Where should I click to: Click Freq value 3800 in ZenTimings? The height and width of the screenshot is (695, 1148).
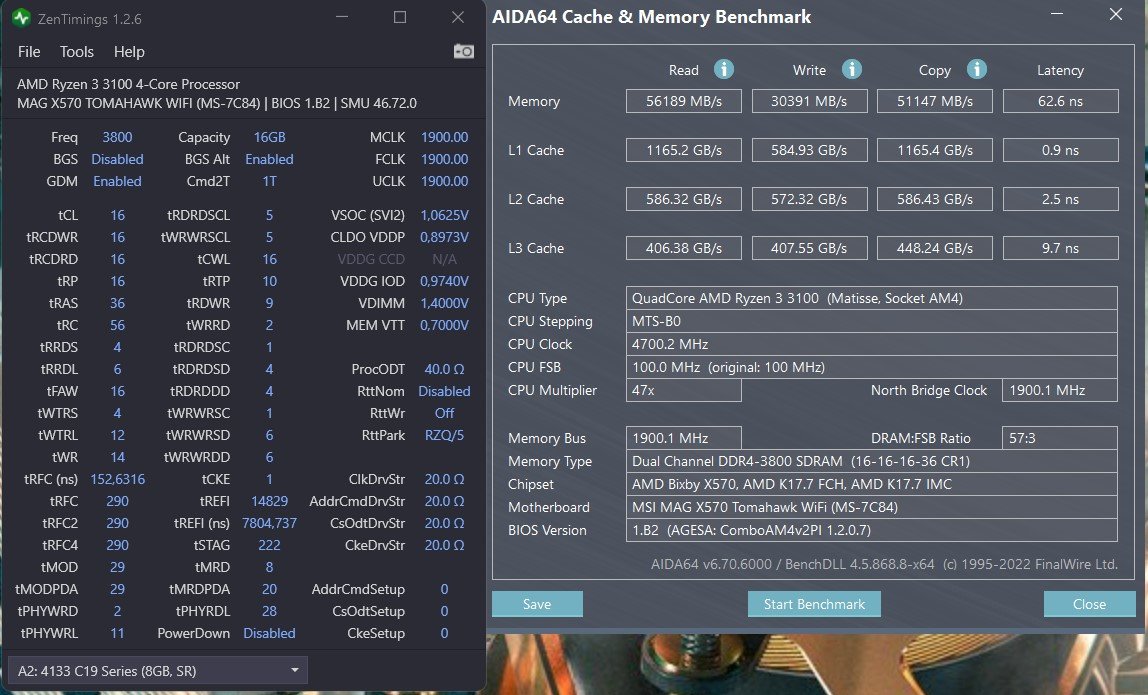click(x=117, y=137)
